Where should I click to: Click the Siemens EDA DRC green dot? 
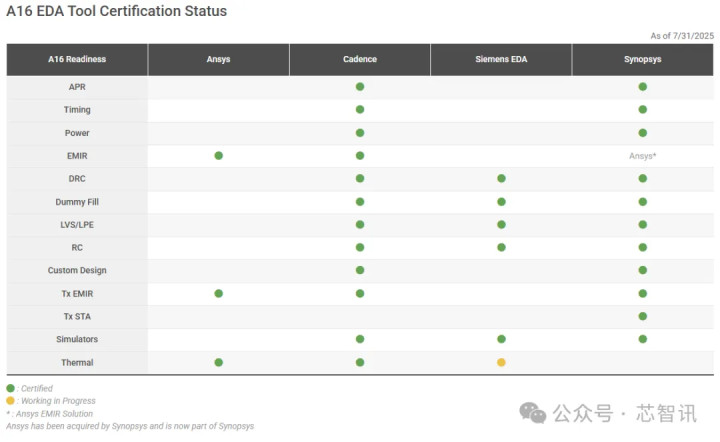click(501, 179)
